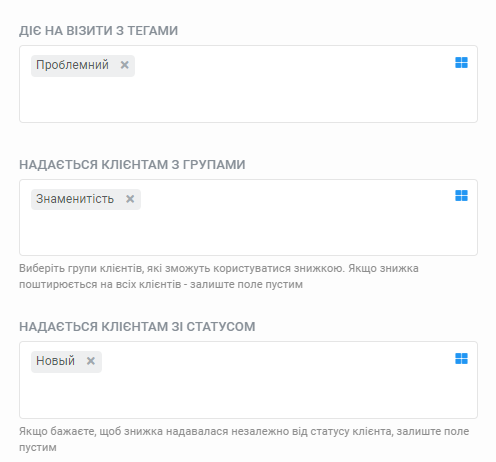496x462 pixels.
Task: Open group list grid icon in client groups field
Action: [461, 196]
